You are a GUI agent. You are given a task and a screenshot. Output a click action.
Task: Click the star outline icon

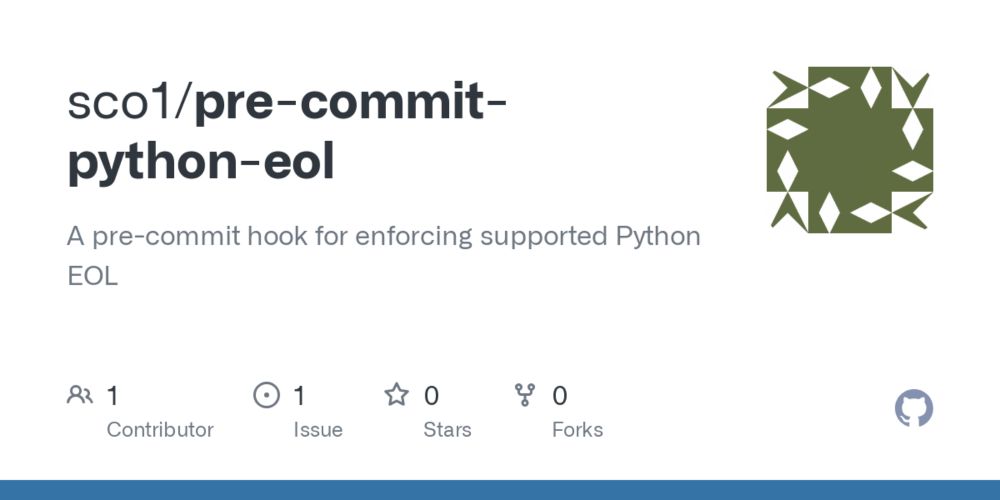pos(396,395)
